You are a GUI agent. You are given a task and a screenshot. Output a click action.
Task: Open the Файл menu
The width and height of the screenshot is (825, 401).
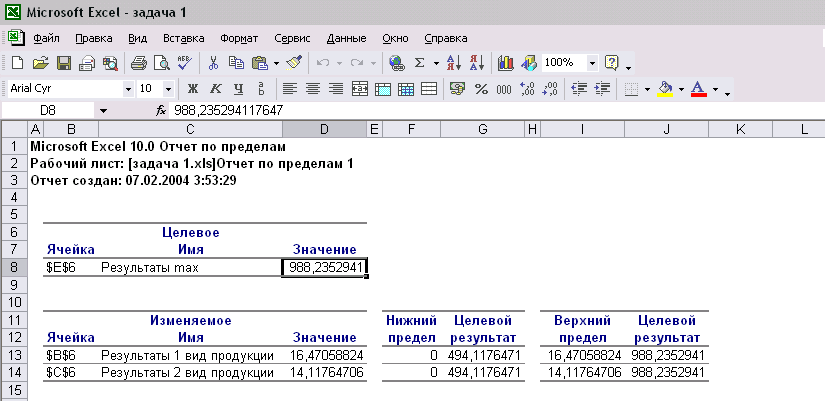click(46, 38)
